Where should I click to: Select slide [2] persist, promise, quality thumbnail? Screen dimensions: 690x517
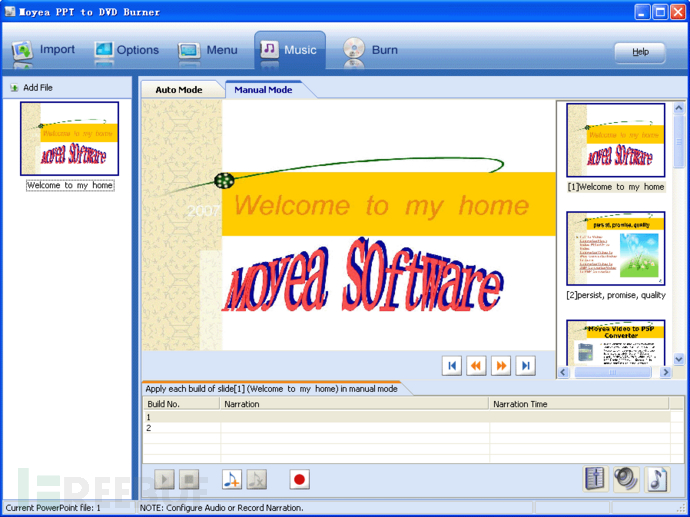tap(615, 248)
